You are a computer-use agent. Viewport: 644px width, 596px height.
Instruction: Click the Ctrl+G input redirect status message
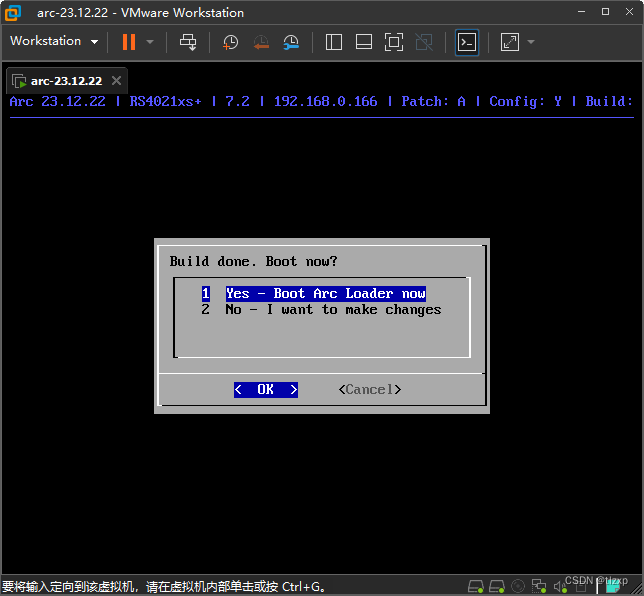coord(164,587)
